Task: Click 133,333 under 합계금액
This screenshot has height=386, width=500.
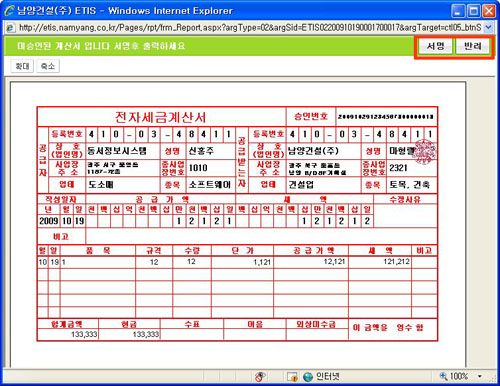Action: tap(84, 334)
